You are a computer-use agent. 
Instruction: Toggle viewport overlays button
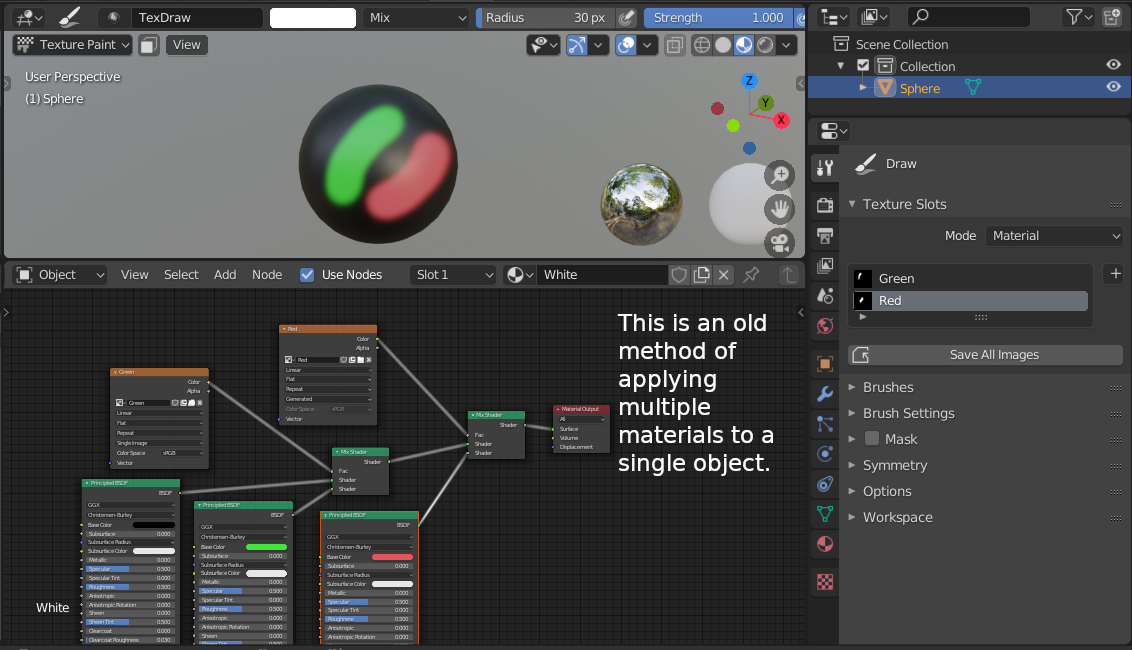pyautogui.click(x=626, y=45)
